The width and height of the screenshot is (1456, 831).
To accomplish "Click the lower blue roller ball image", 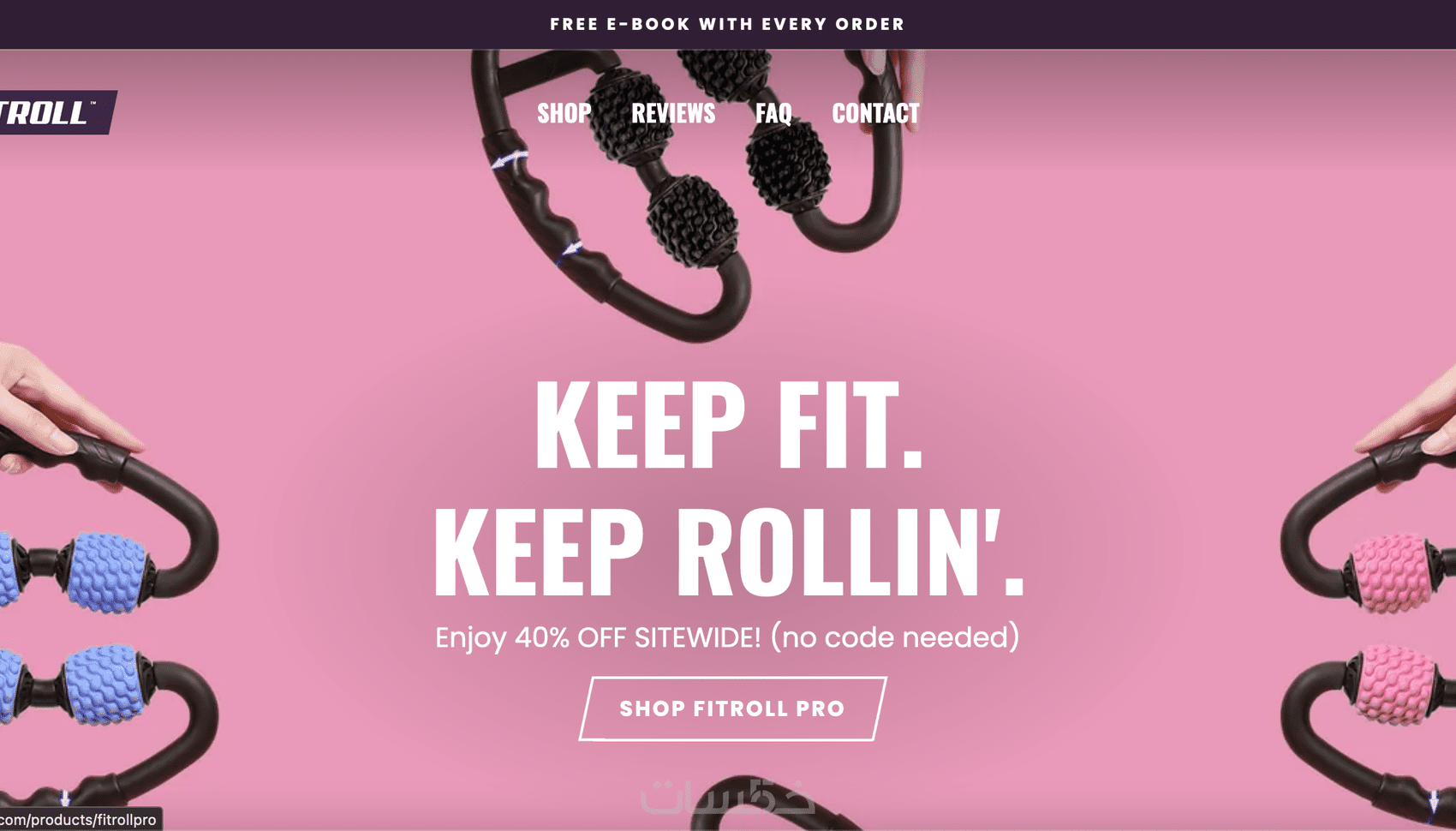I will tap(104, 685).
